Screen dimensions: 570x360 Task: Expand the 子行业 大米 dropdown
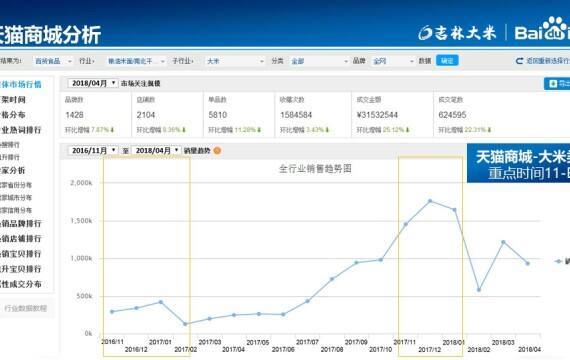point(235,61)
